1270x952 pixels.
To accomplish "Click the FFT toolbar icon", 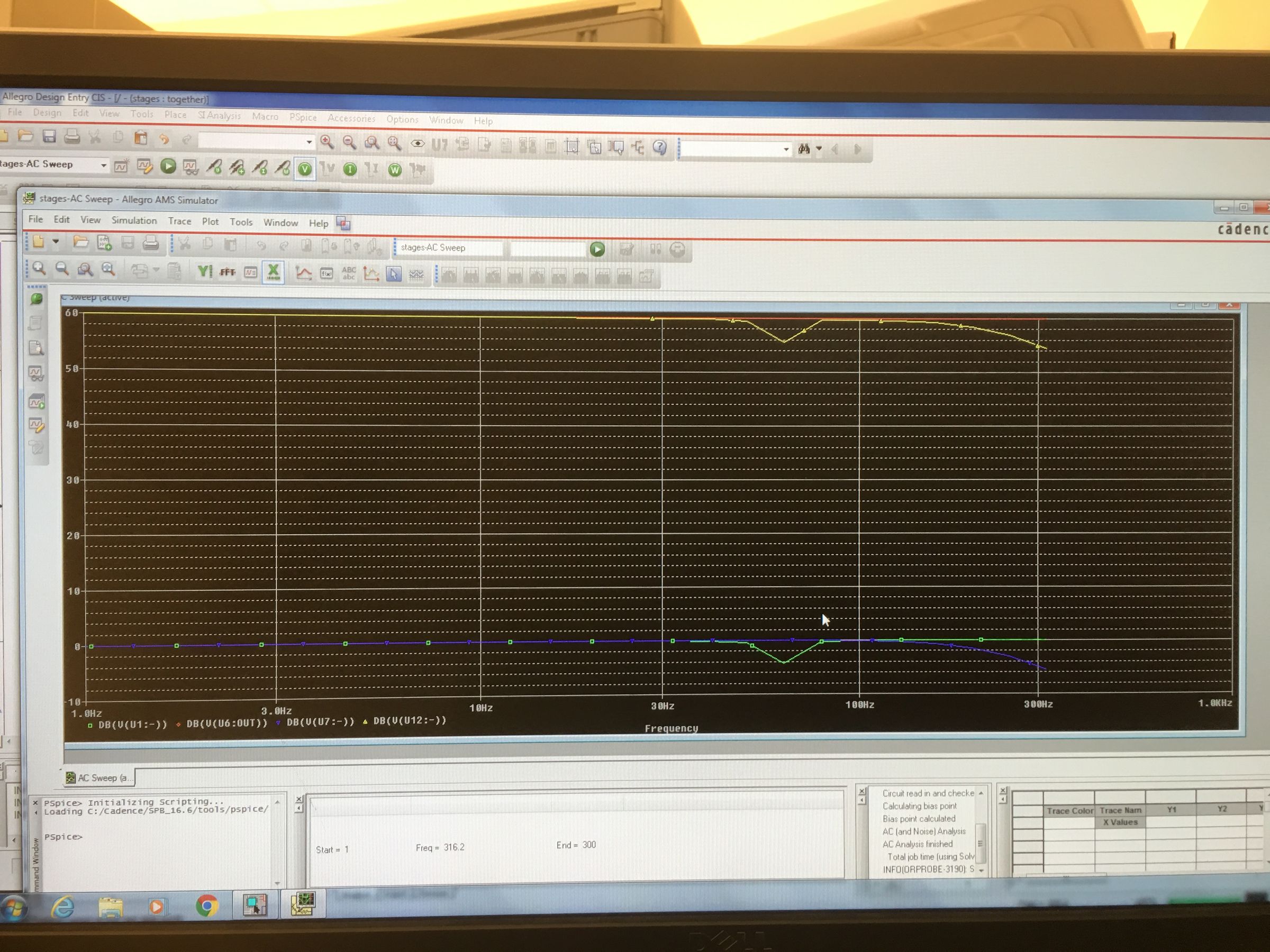I will coord(228,272).
